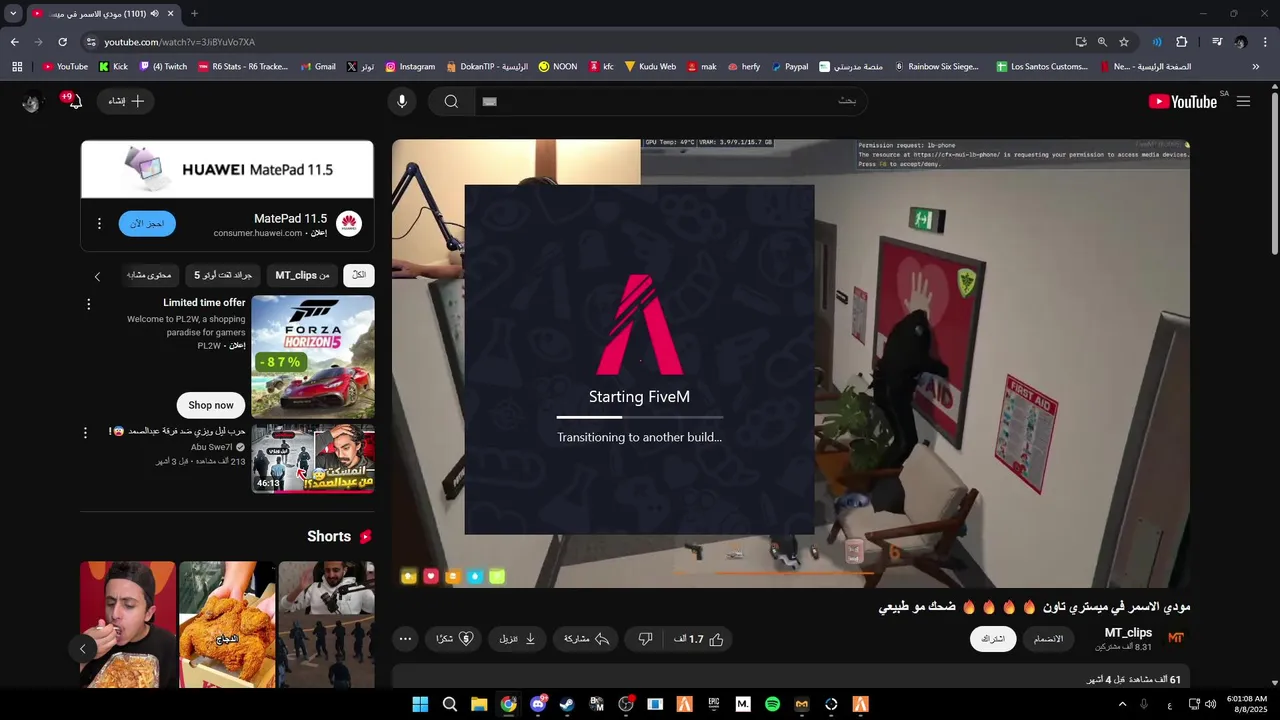Bookmark this page with star icon
Viewport: 1280px width, 720px height.
[x=1124, y=42]
